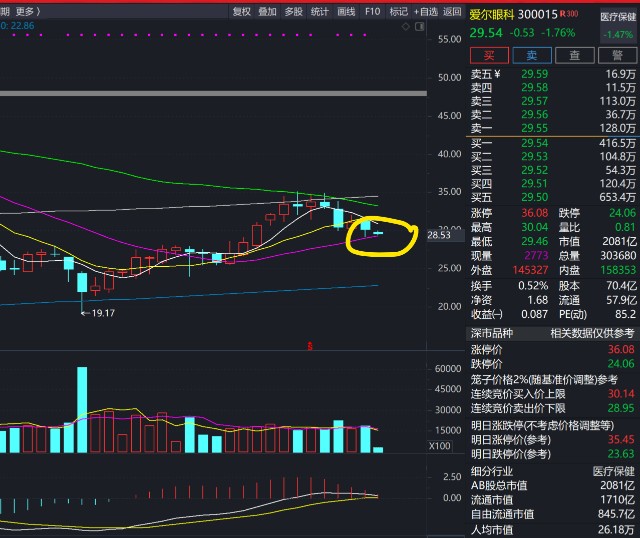The image size is (640, 538).
Task: Open the 复权 price adjustment menu
Action: click(x=241, y=12)
